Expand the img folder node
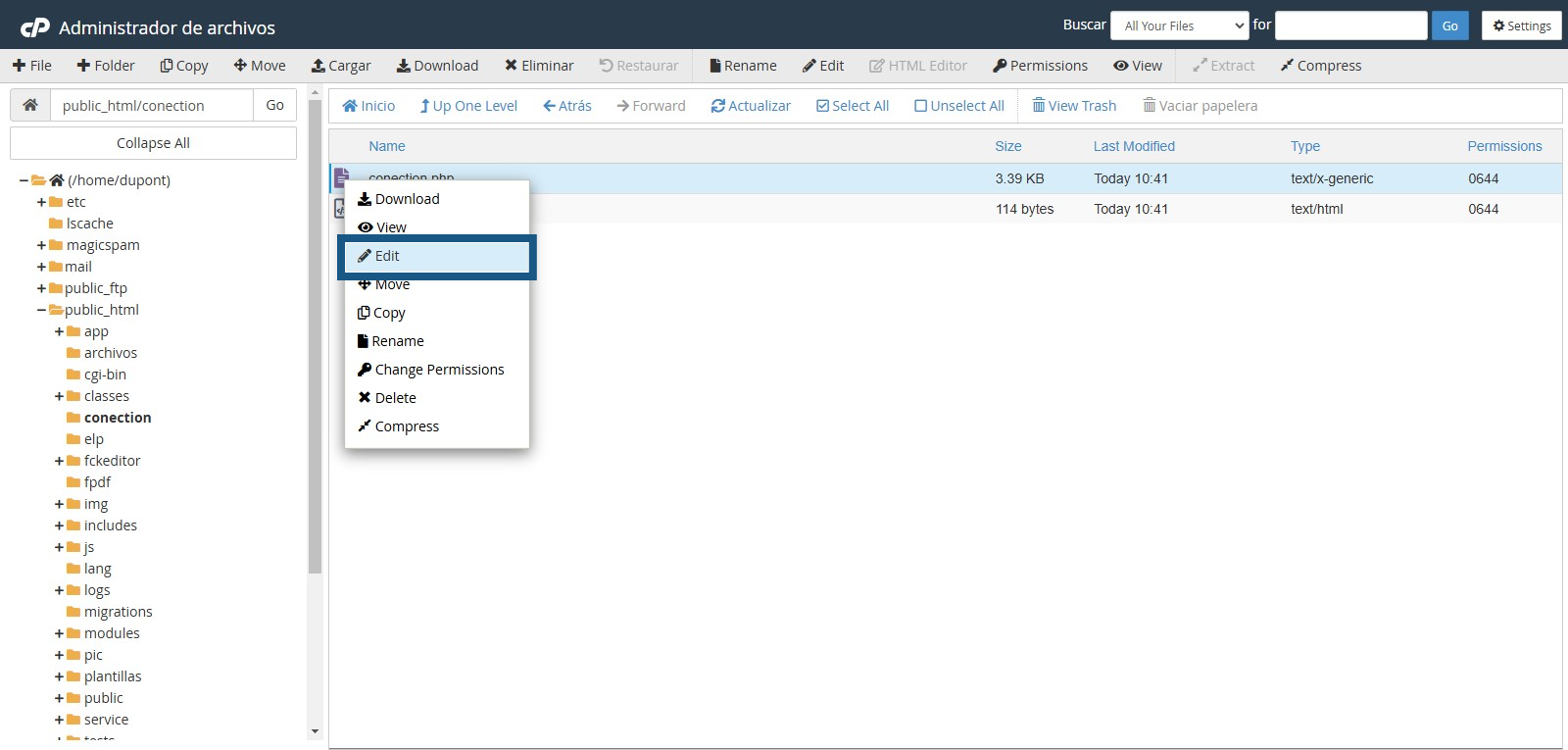The width and height of the screenshot is (1568, 750). [x=59, y=504]
